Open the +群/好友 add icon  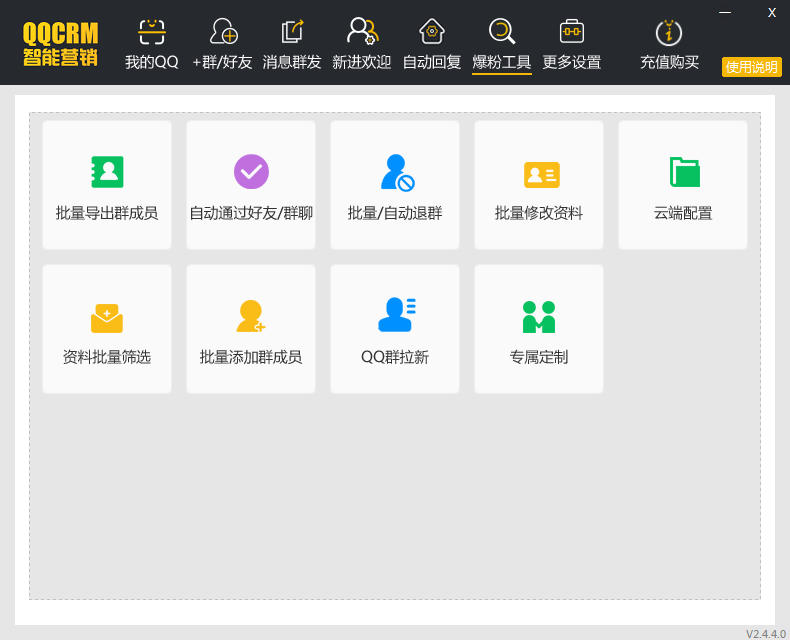[x=223, y=31]
